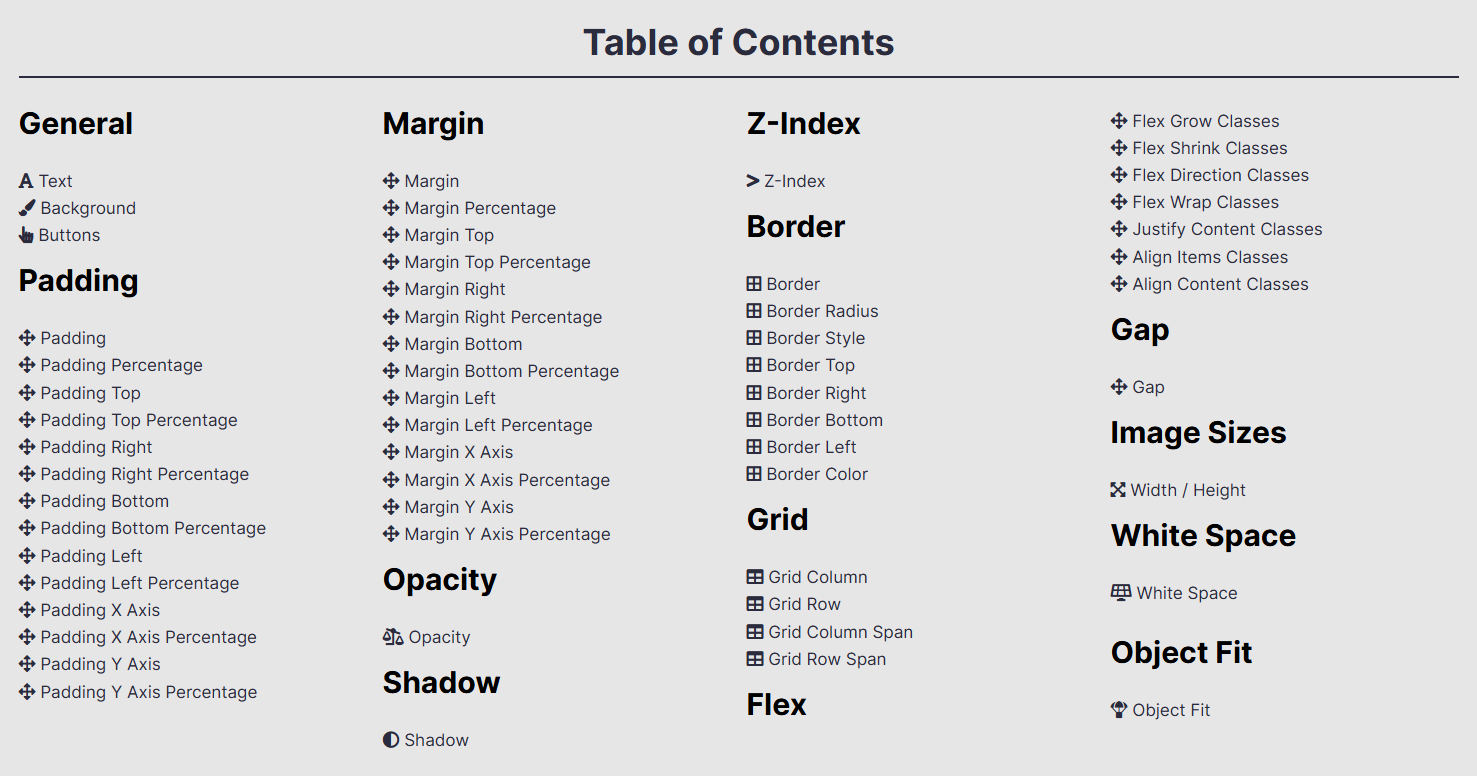The height and width of the screenshot is (776, 1477).
Task: Click the icon beside the Object Fit link
Action: tap(1119, 710)
